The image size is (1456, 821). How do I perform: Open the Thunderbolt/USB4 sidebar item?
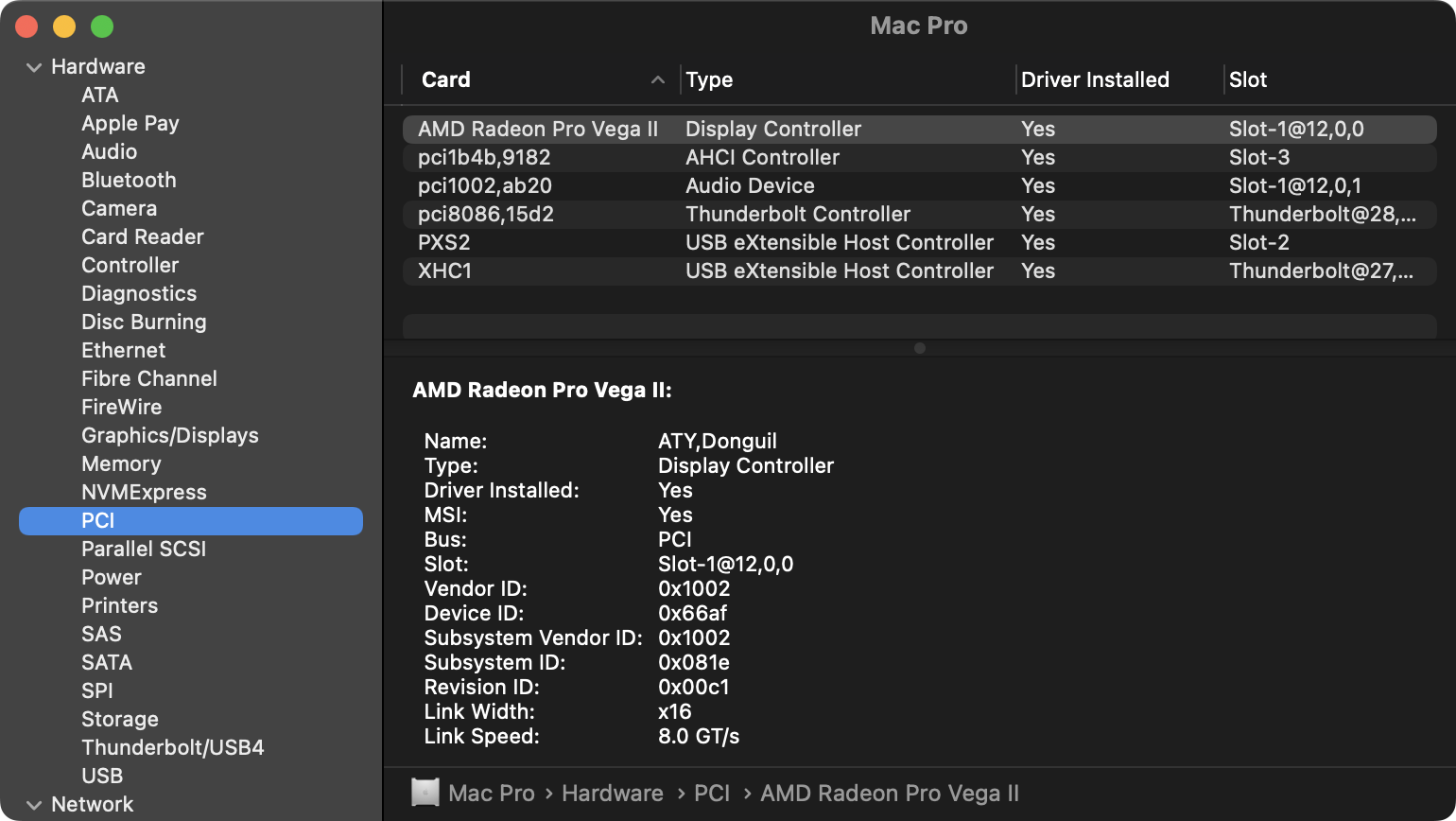(x=172, y=747)
